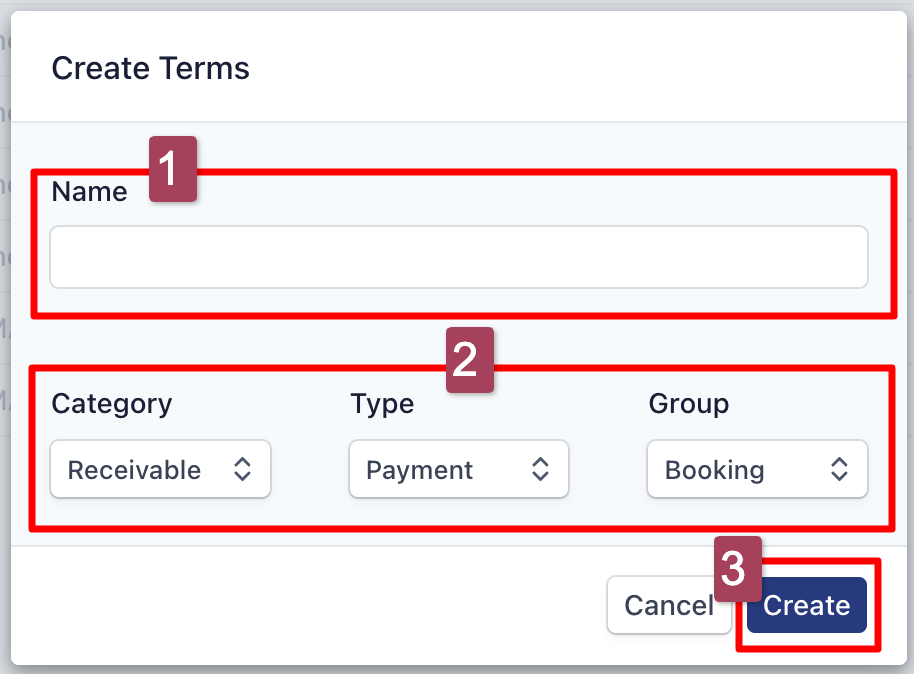Viewport: 914px width, 674px height.
Task: Click the Name field label
Action: click(x=89, y=192)
